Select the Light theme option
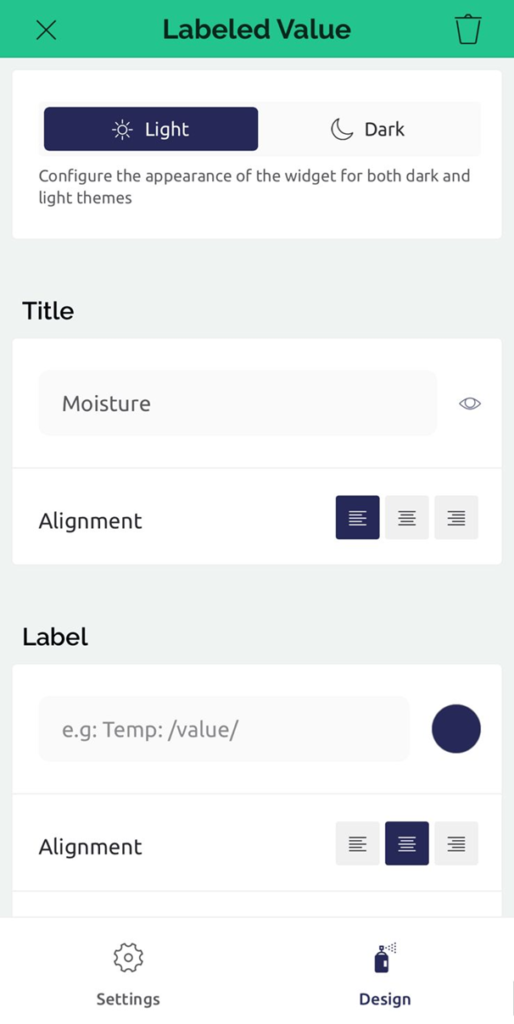 point(151,129)
